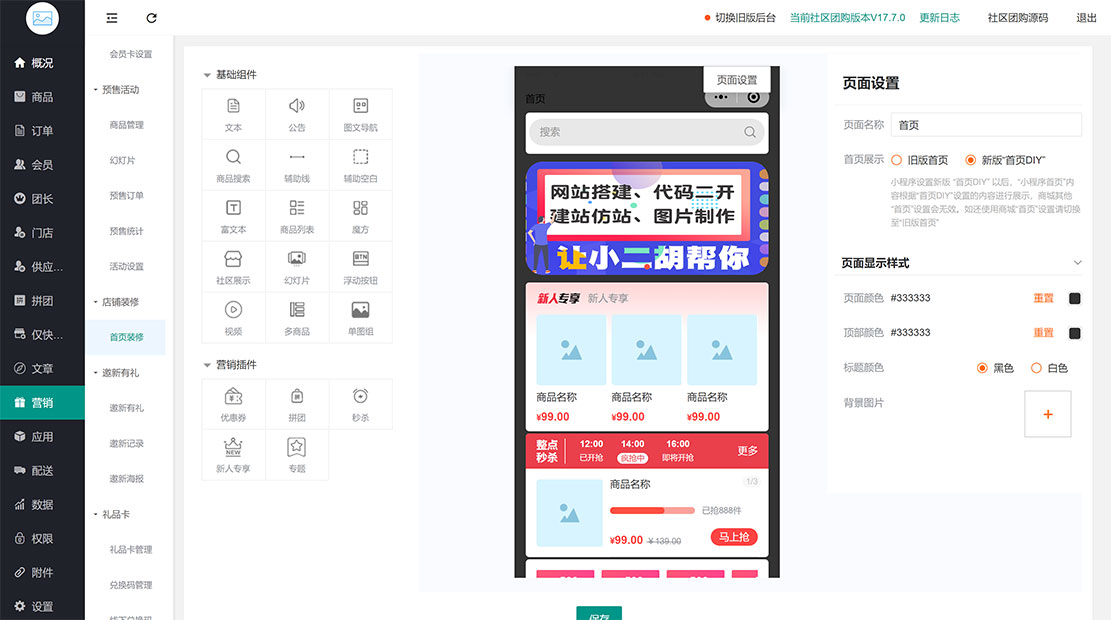Add the 新人专享 newcomer plugin
The width and height of the screenshot is (1111, 620).
(x=233, y=456)
